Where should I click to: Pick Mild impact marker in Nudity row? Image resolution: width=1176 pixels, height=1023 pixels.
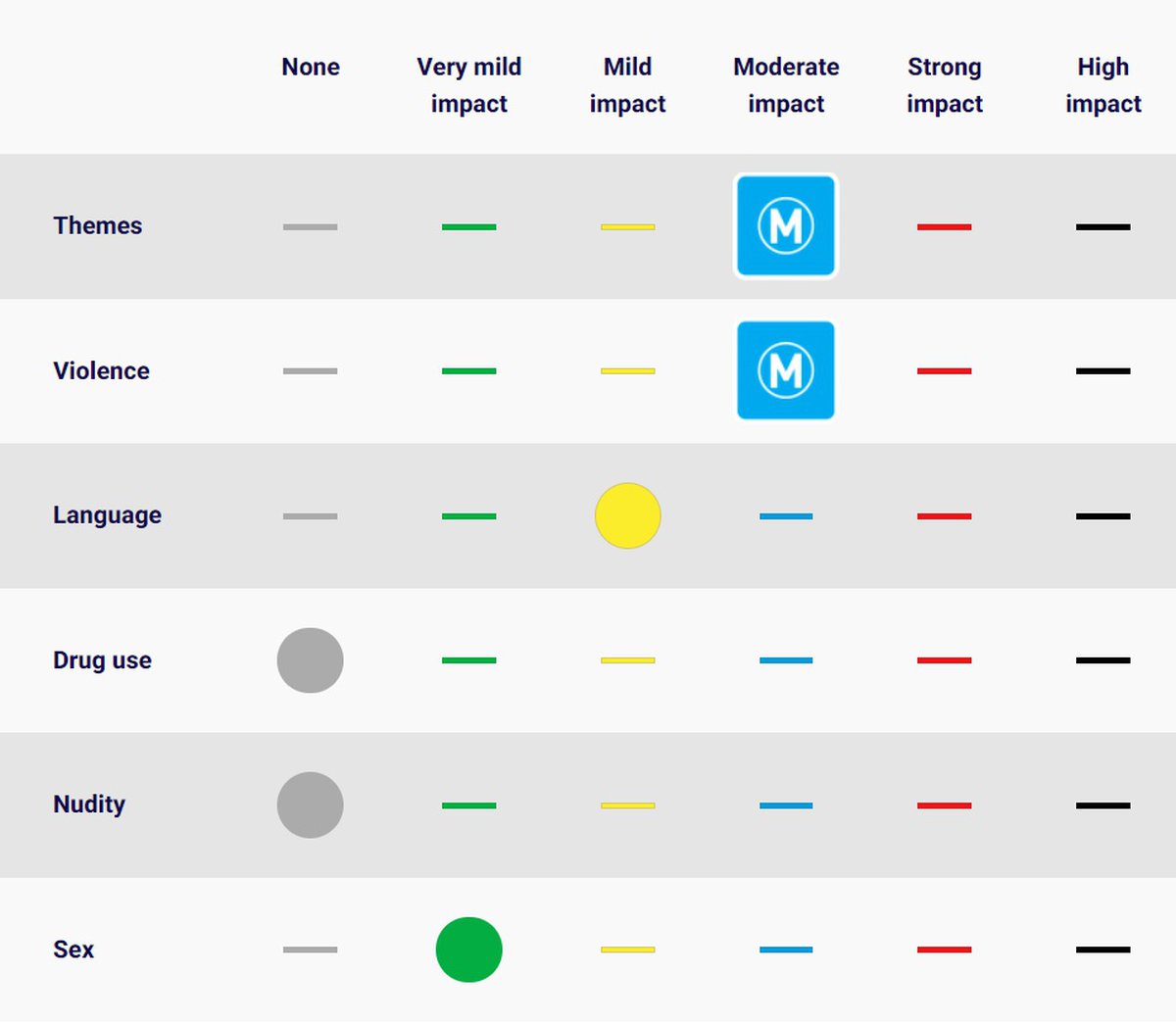[x=628, y=805]
